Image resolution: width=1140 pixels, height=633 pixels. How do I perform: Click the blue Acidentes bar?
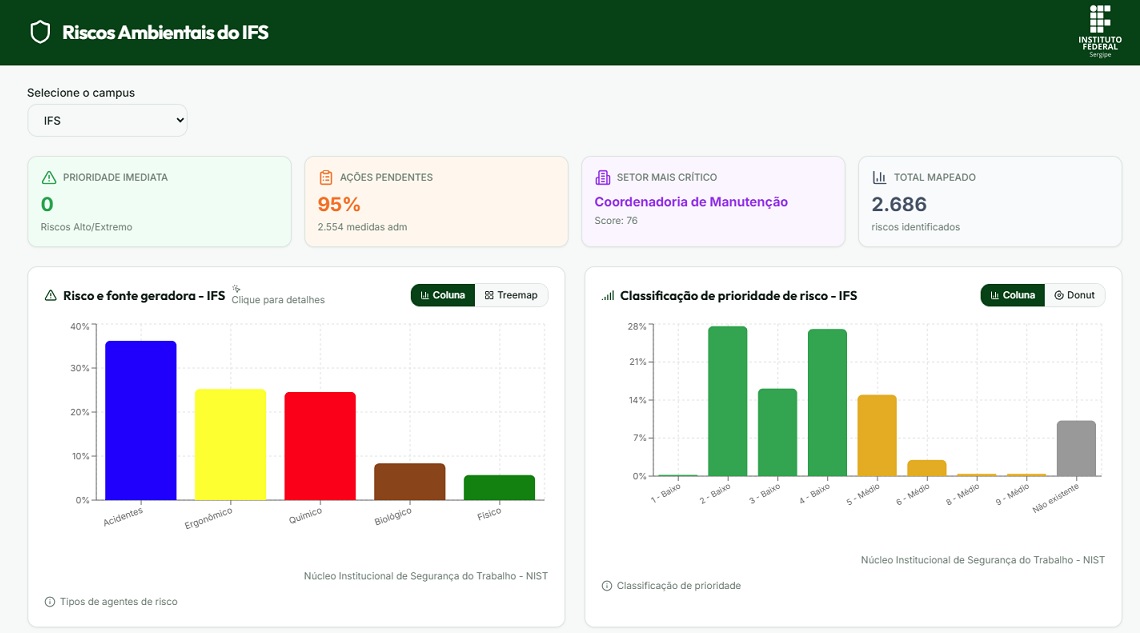(x=141, y=420)
